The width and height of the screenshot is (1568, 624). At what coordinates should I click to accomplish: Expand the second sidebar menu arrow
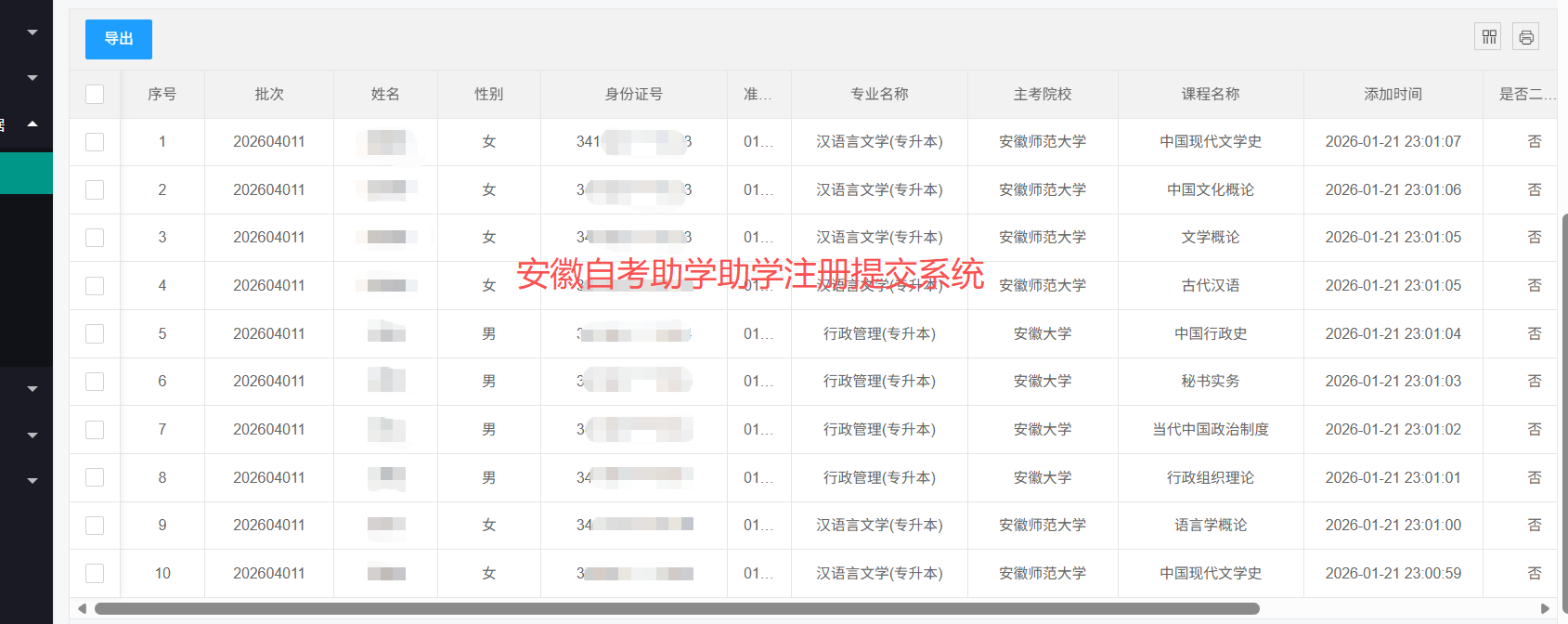click(32, 78)
